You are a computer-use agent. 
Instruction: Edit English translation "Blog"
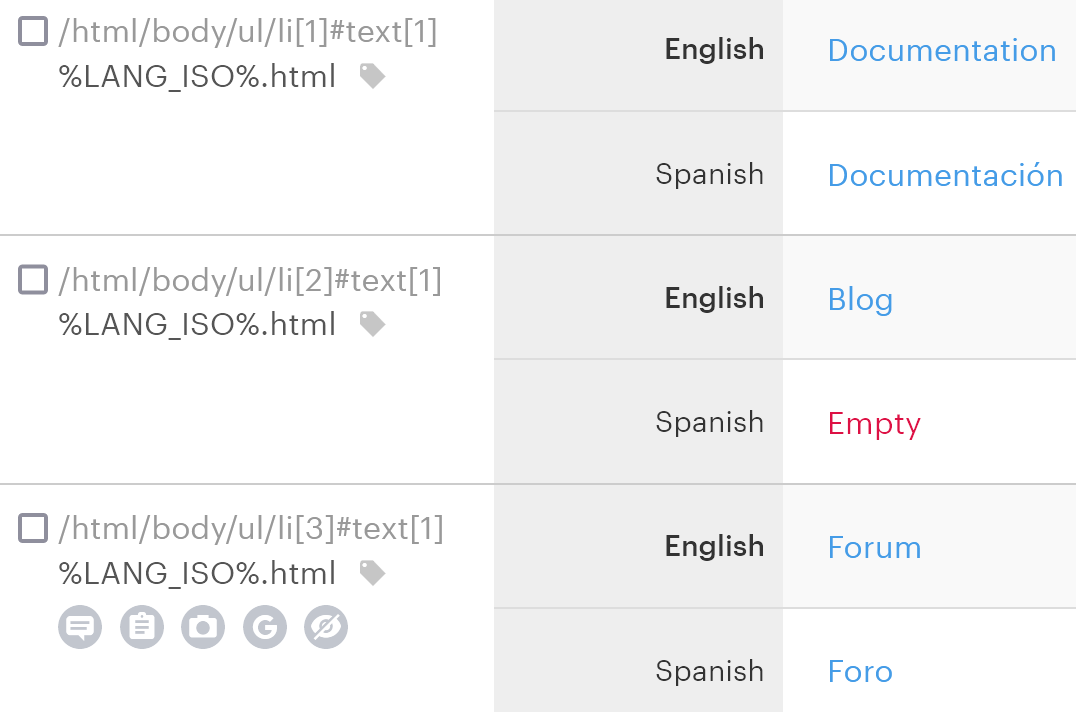pos(860,299)
